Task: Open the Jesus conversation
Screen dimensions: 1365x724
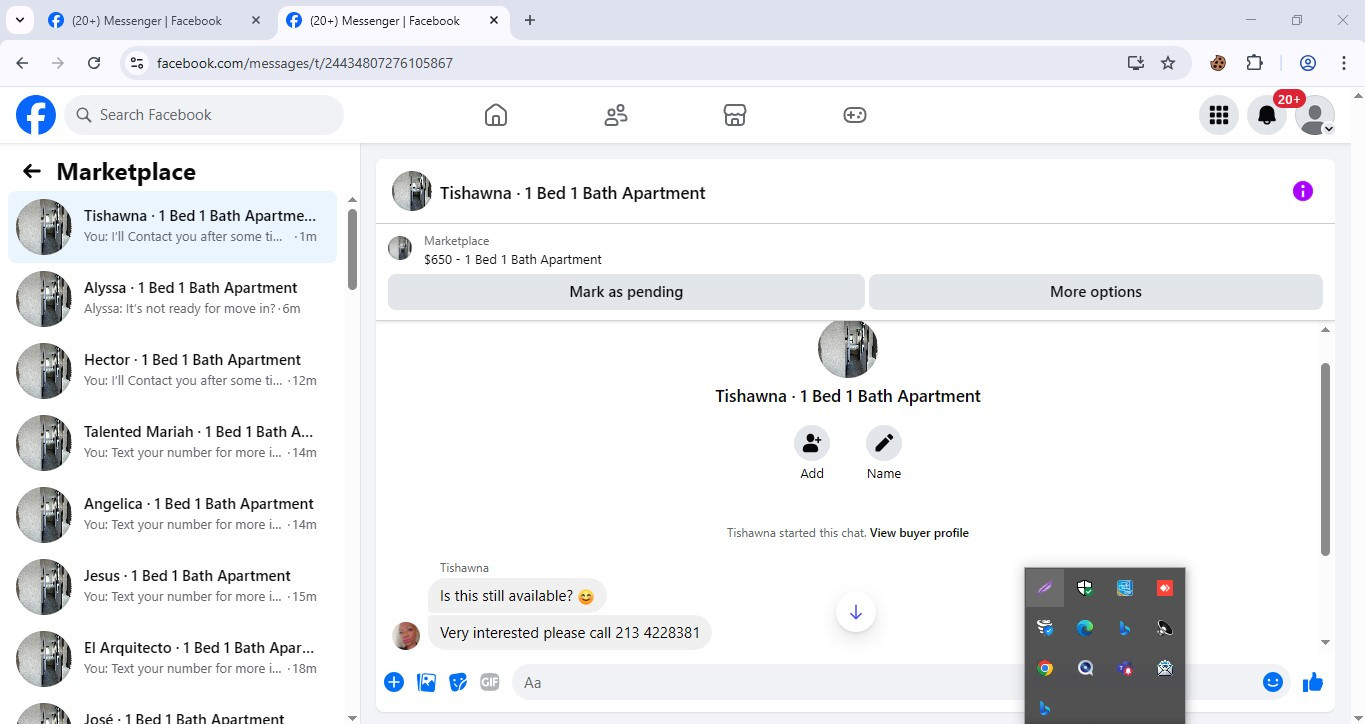Action: [172, 587]
